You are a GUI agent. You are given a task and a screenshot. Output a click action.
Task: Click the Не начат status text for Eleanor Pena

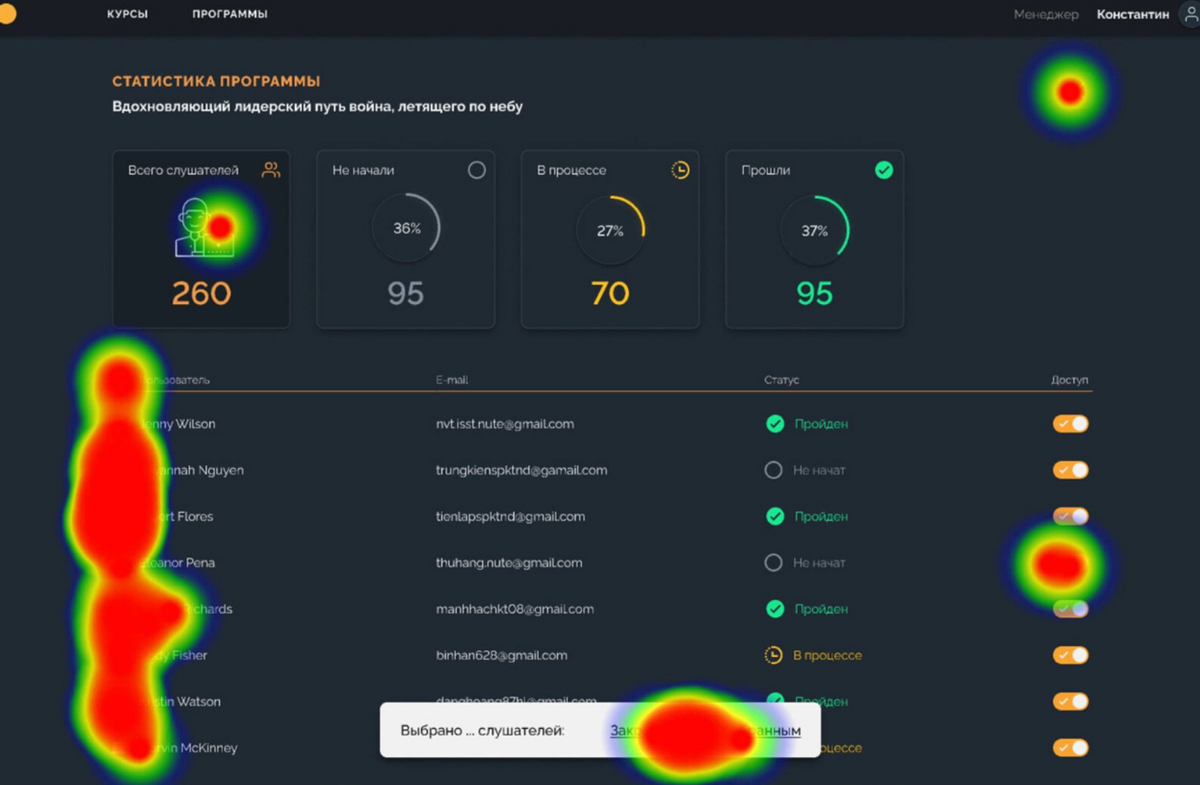tap(819, 563)
